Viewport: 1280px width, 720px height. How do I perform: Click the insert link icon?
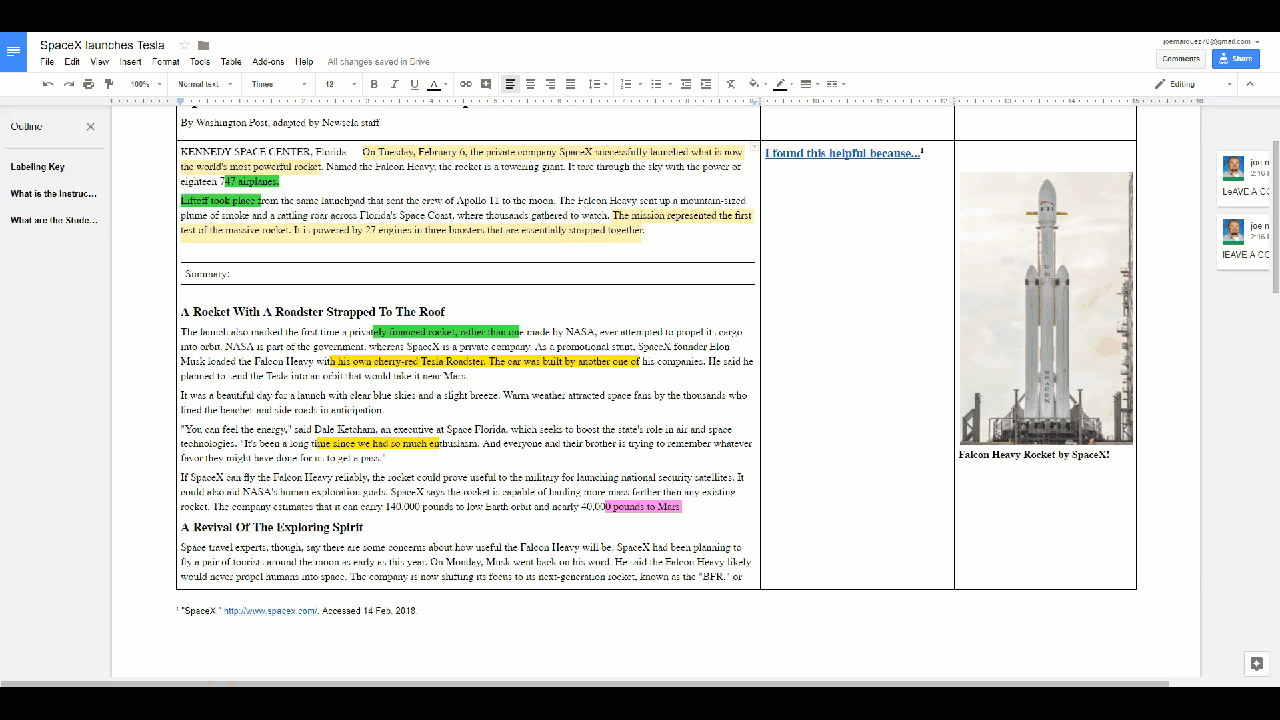pyautogui.click(x=466, y=84)
